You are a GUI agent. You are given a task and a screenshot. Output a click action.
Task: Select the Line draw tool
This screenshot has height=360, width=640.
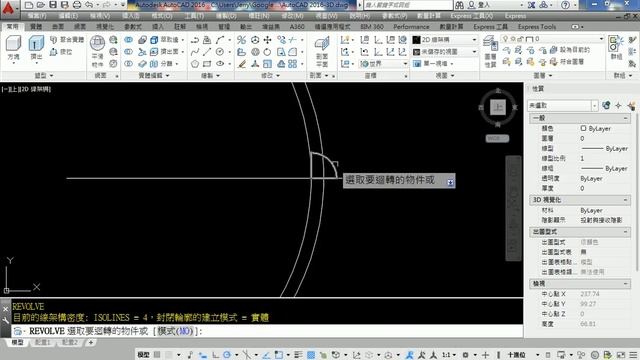207,52
